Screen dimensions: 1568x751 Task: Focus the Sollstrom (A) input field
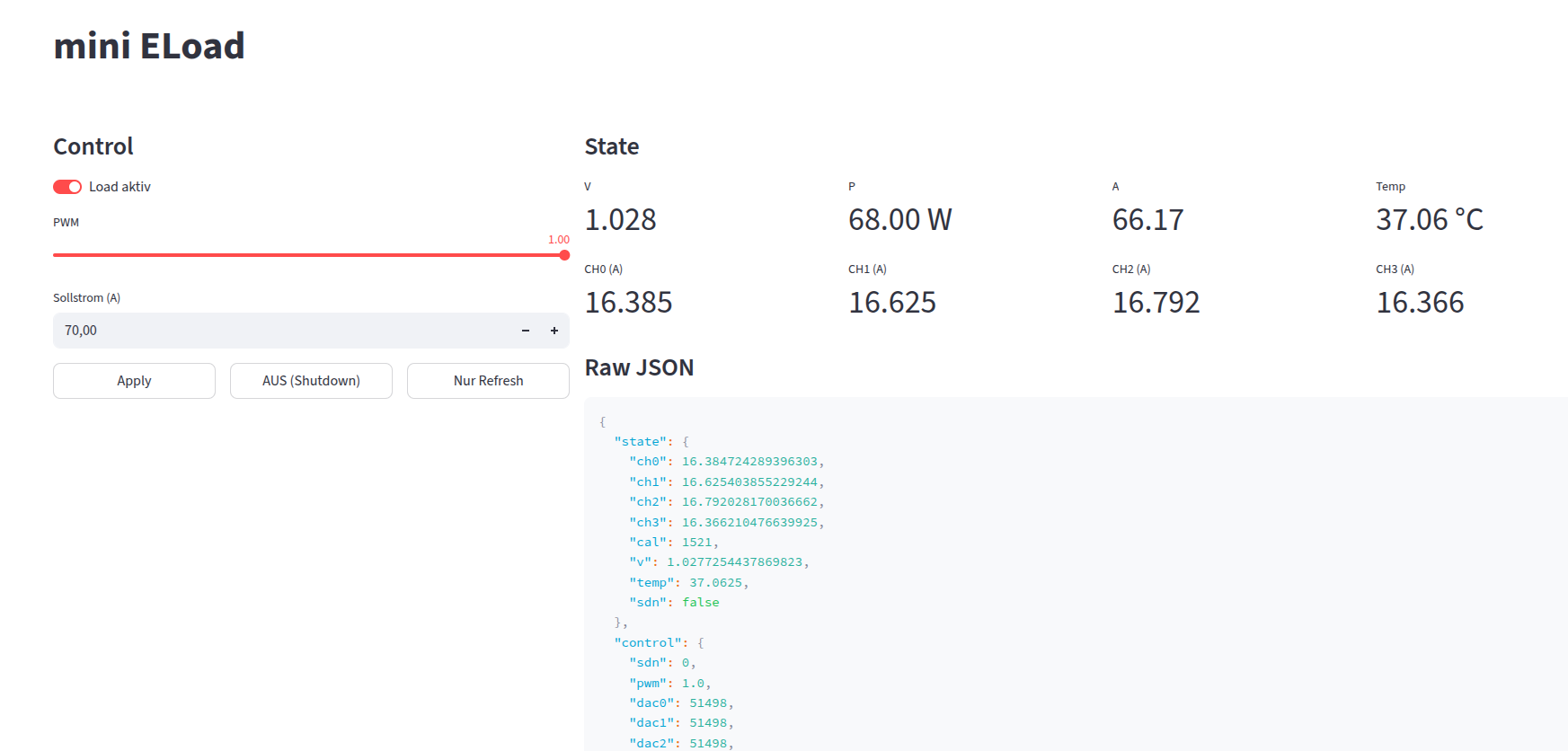pos(279,331)
